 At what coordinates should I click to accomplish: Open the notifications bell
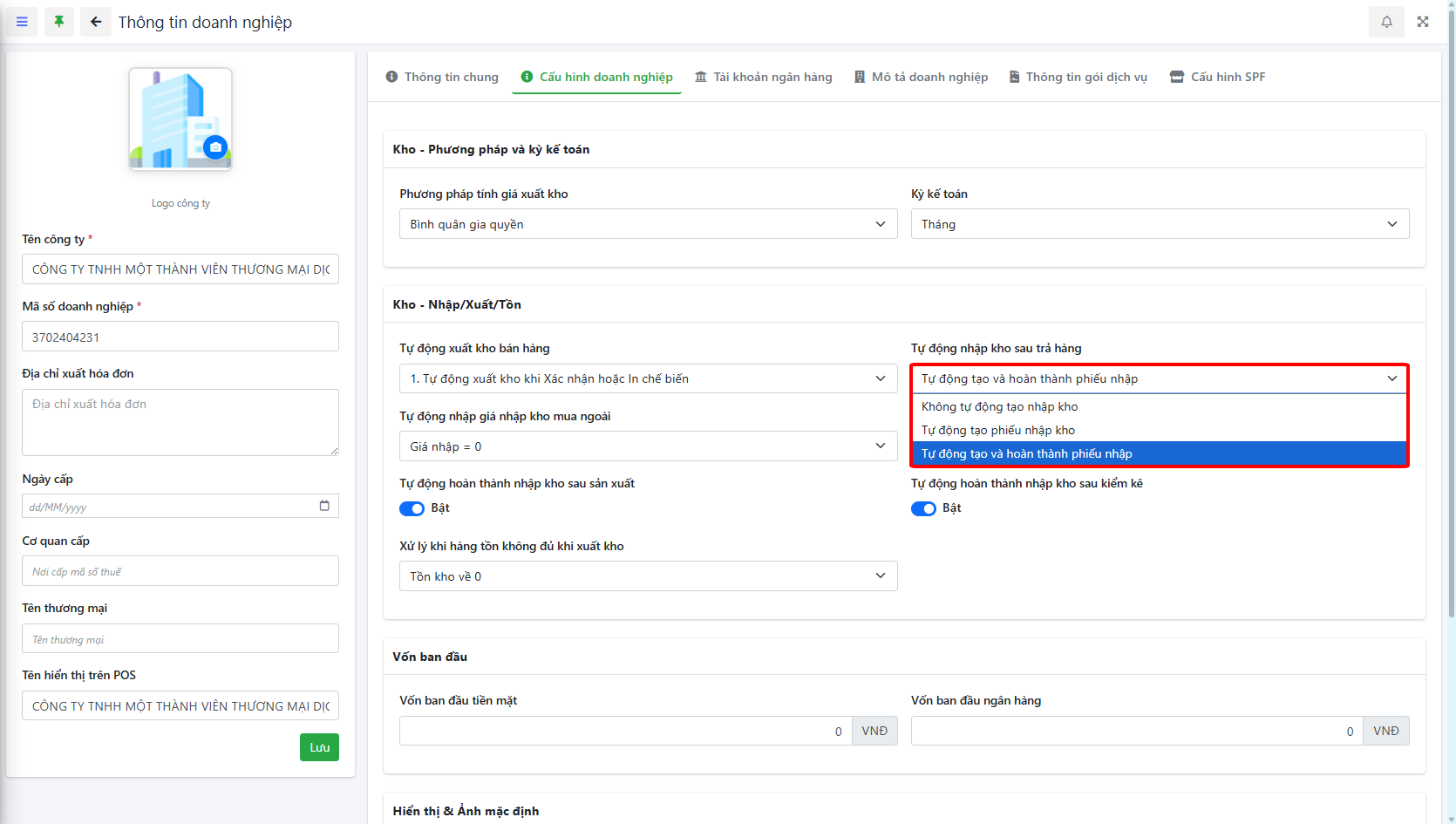[1386, 22]
